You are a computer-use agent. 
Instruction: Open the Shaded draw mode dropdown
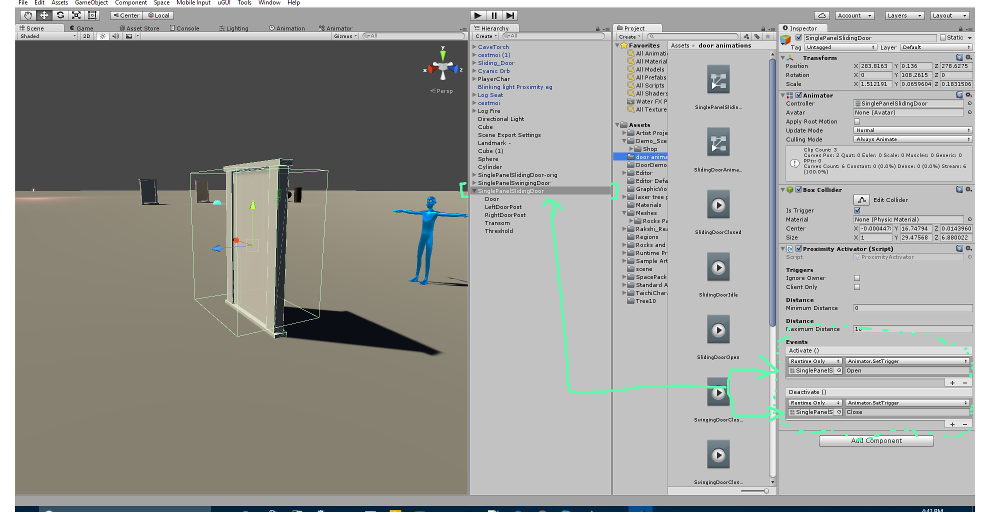(x=47, y=37)
